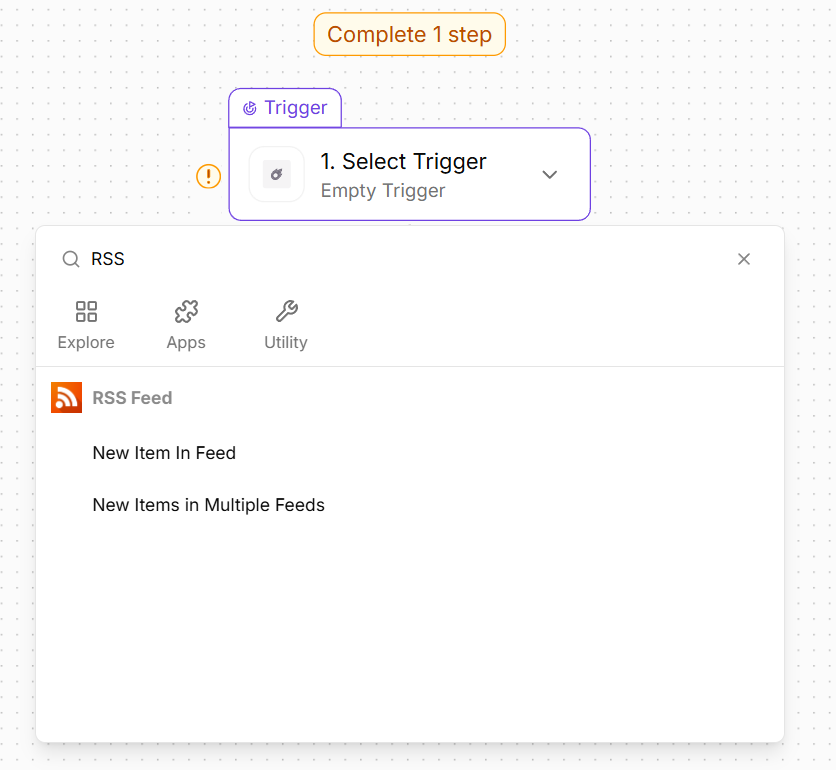
Task: Click the Utility wrench icon
Action: pos(286,312)
